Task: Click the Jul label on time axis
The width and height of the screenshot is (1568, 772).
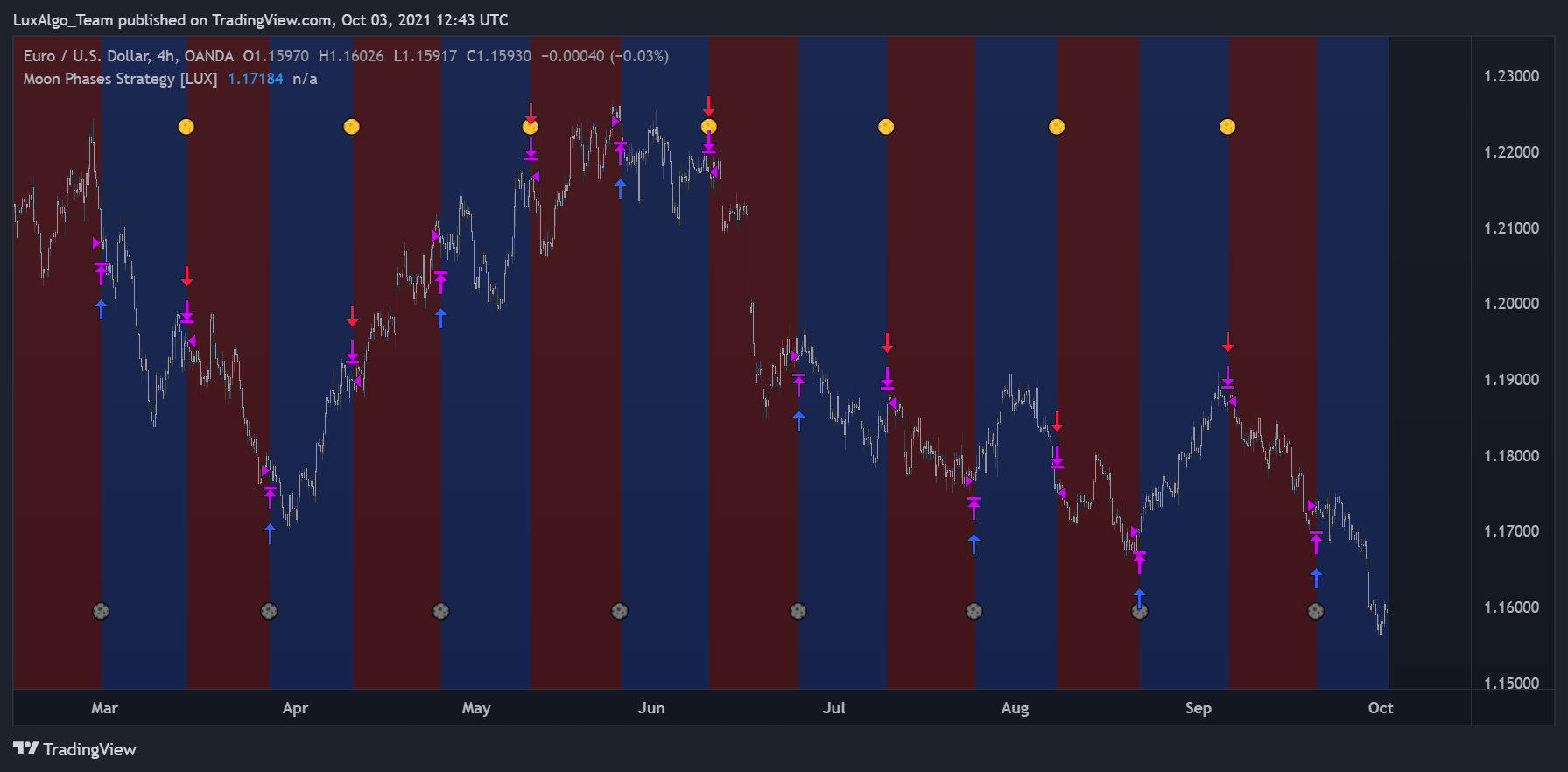Action: pyautogui.click(x=833, y=708)
